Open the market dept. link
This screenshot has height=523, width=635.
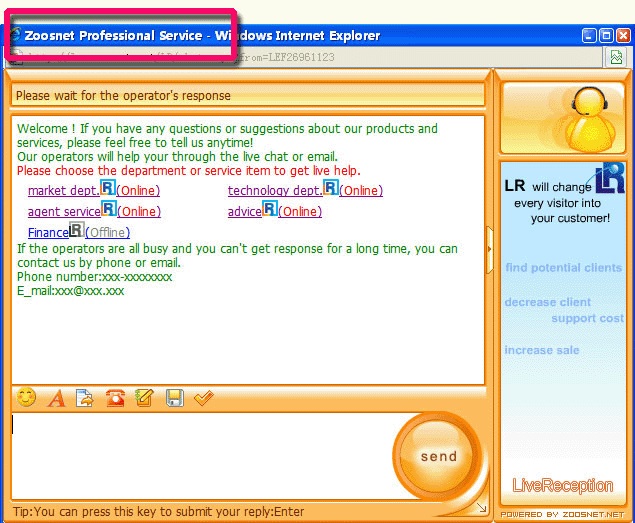(64, 190)
